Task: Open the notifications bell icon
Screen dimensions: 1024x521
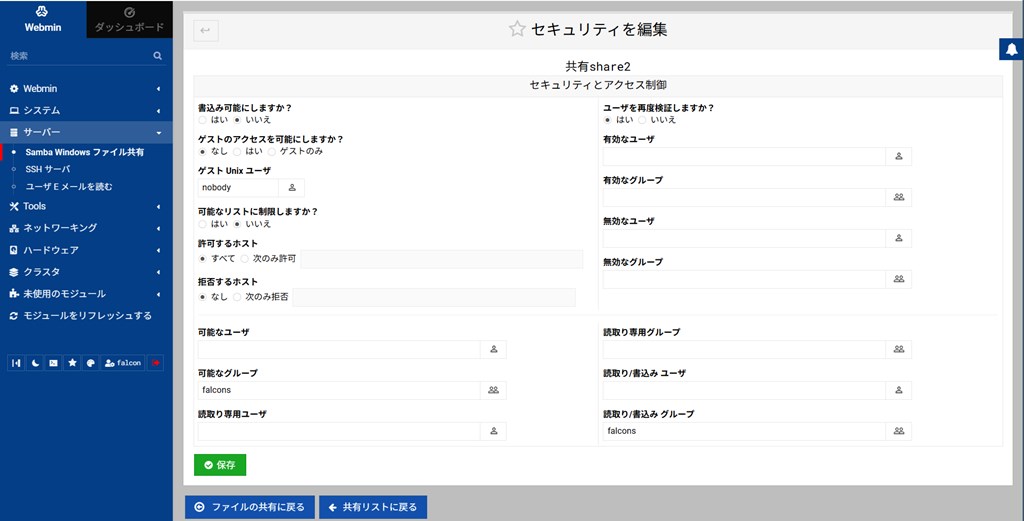Action: point(1011,51)
